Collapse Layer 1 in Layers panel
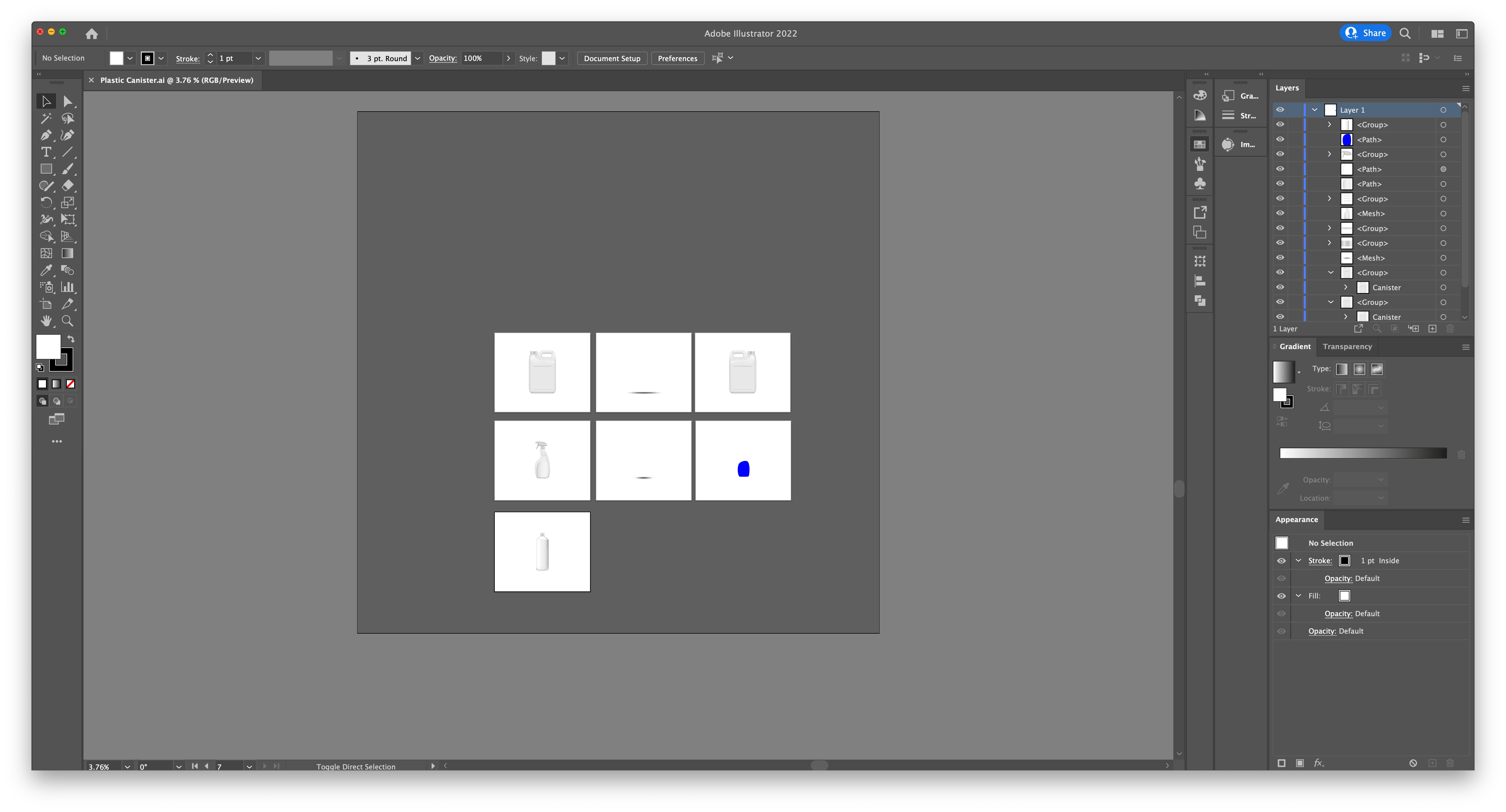Viewport: 1506px width, 812px height. click(x=1315, y=110)
